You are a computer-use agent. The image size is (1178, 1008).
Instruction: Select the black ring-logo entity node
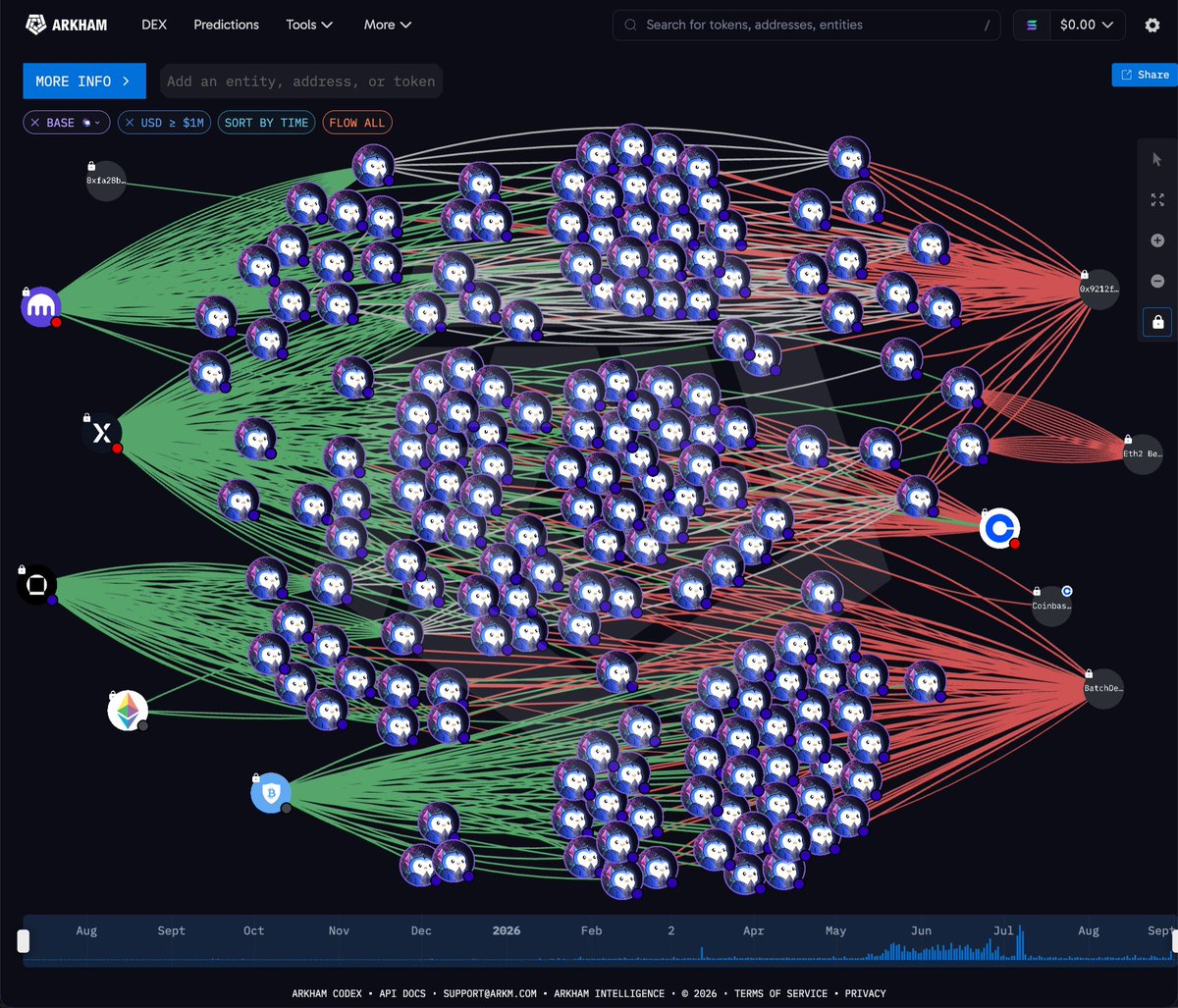click(x=36, y=585)
